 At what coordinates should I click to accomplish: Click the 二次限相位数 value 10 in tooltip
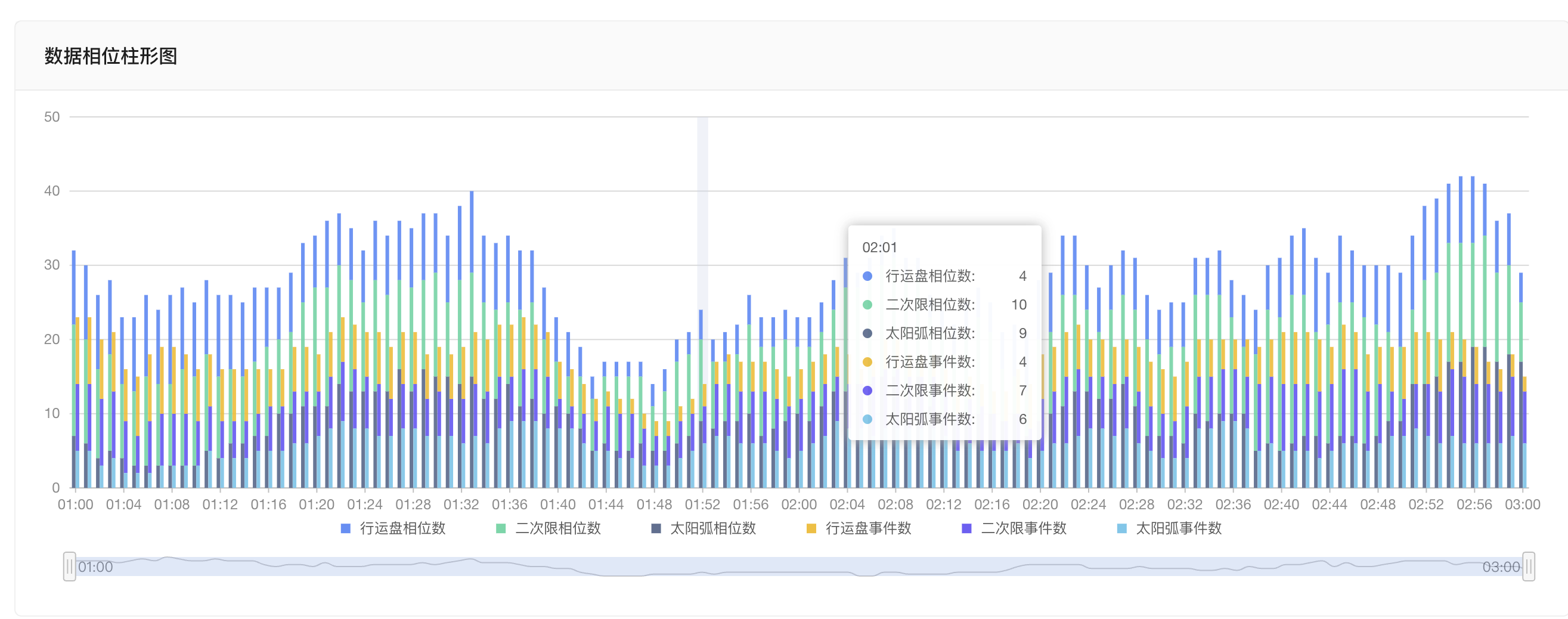(1018, 305)
